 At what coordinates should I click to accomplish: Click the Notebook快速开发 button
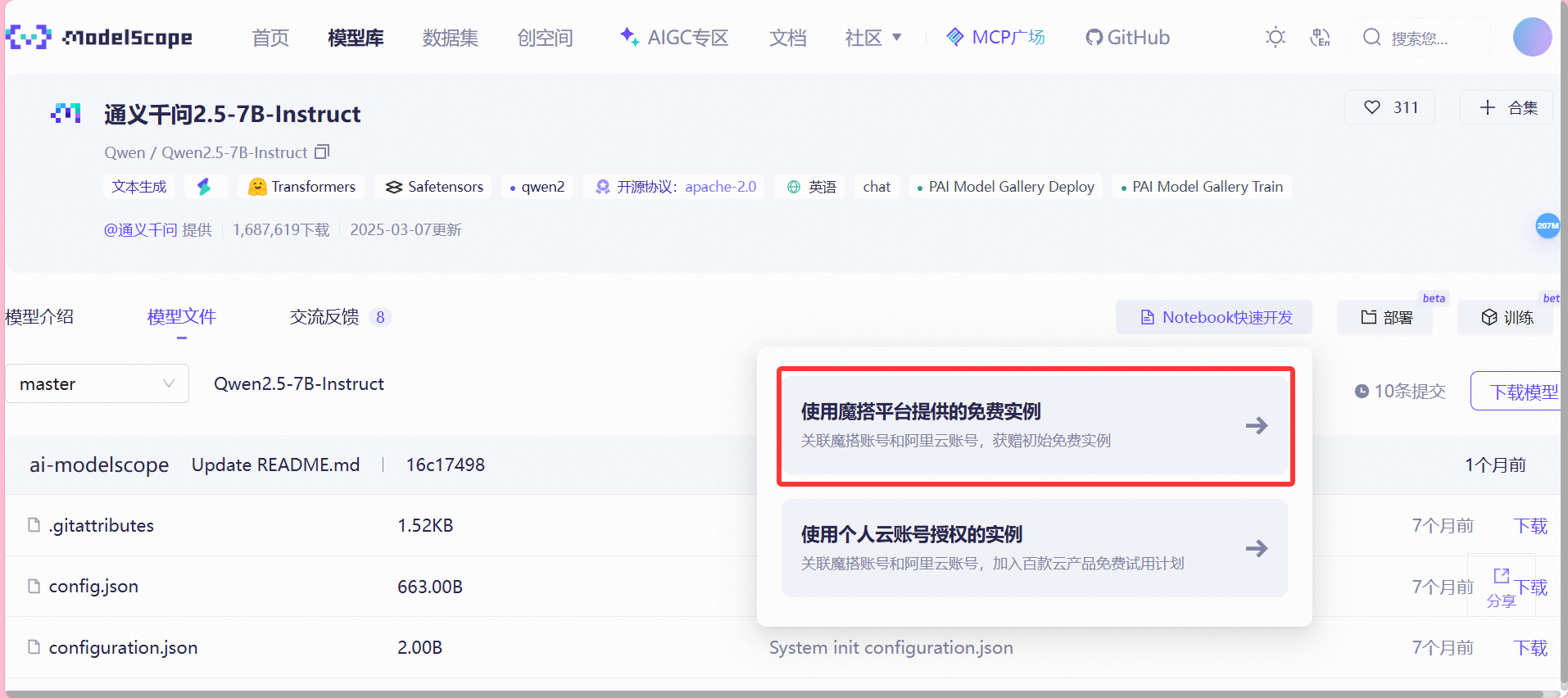point(1214,317)
